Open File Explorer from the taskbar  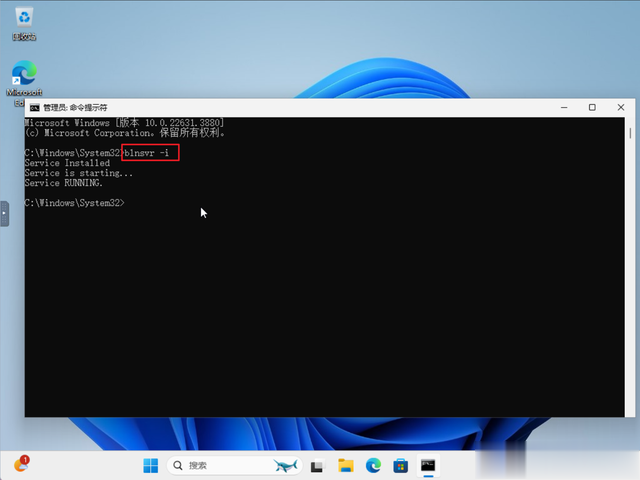(x=345, y=466)
